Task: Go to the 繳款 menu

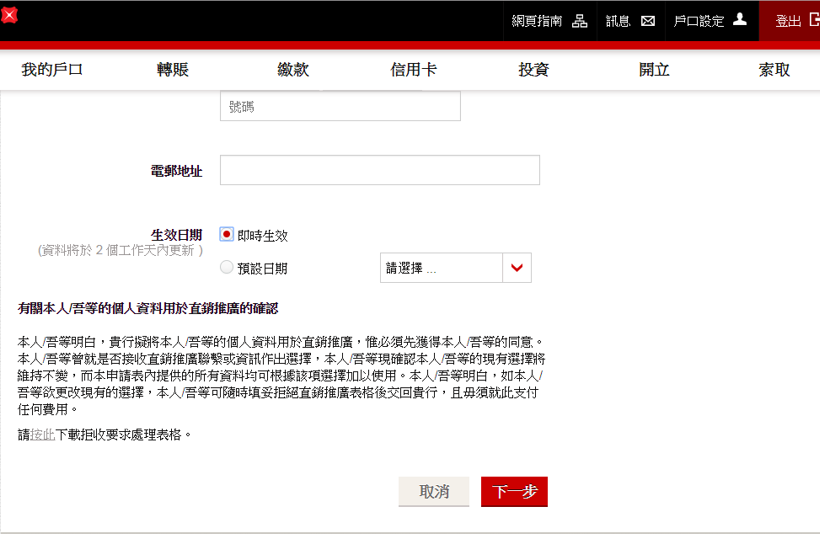Action: click(x=293, y=70)
